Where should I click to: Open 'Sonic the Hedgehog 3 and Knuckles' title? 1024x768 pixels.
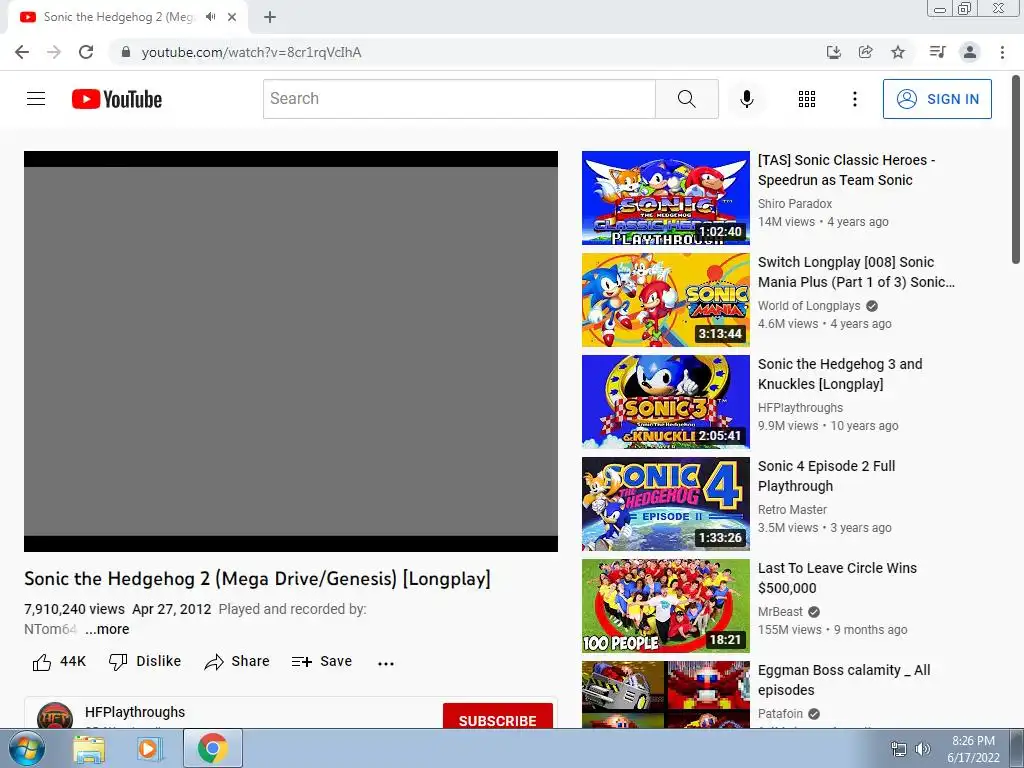tap(840, 374)
